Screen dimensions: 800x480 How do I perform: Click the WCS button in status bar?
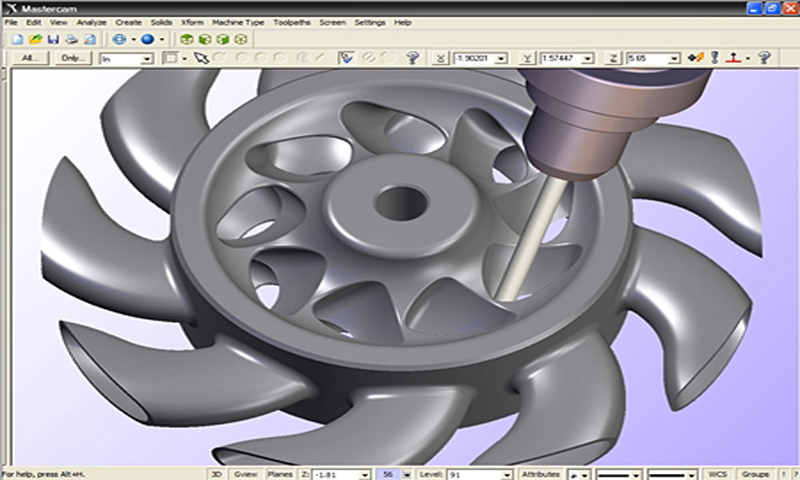717,474
